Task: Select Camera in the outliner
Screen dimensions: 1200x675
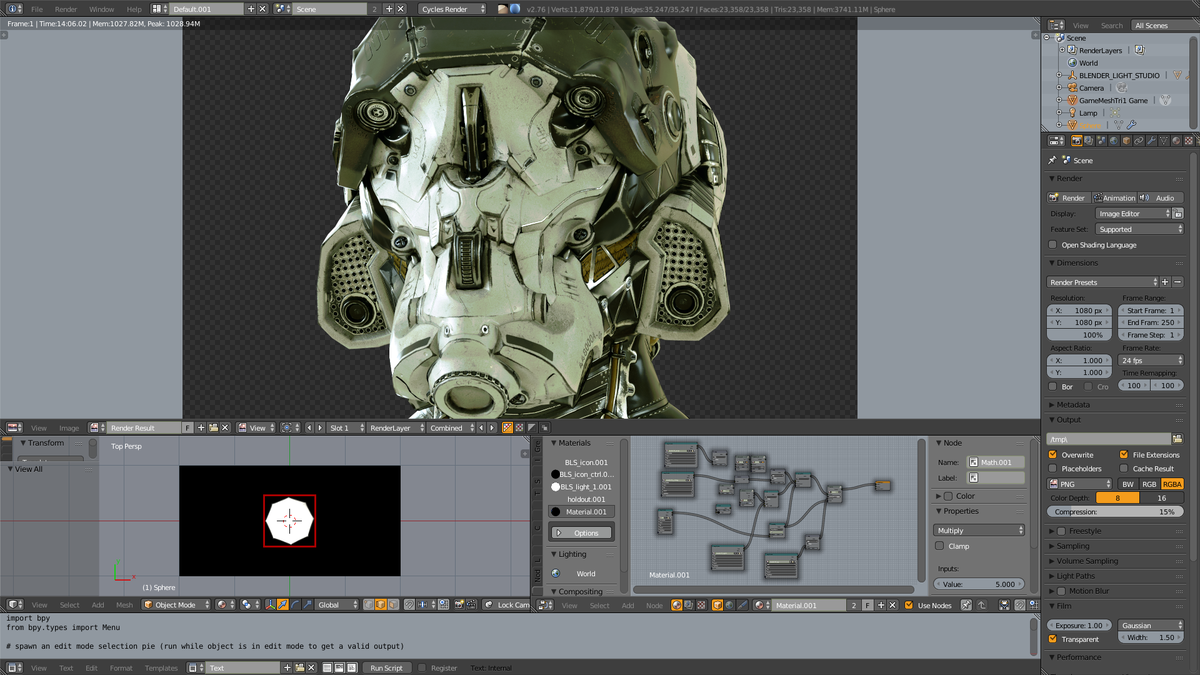Action: [1091, 88]
